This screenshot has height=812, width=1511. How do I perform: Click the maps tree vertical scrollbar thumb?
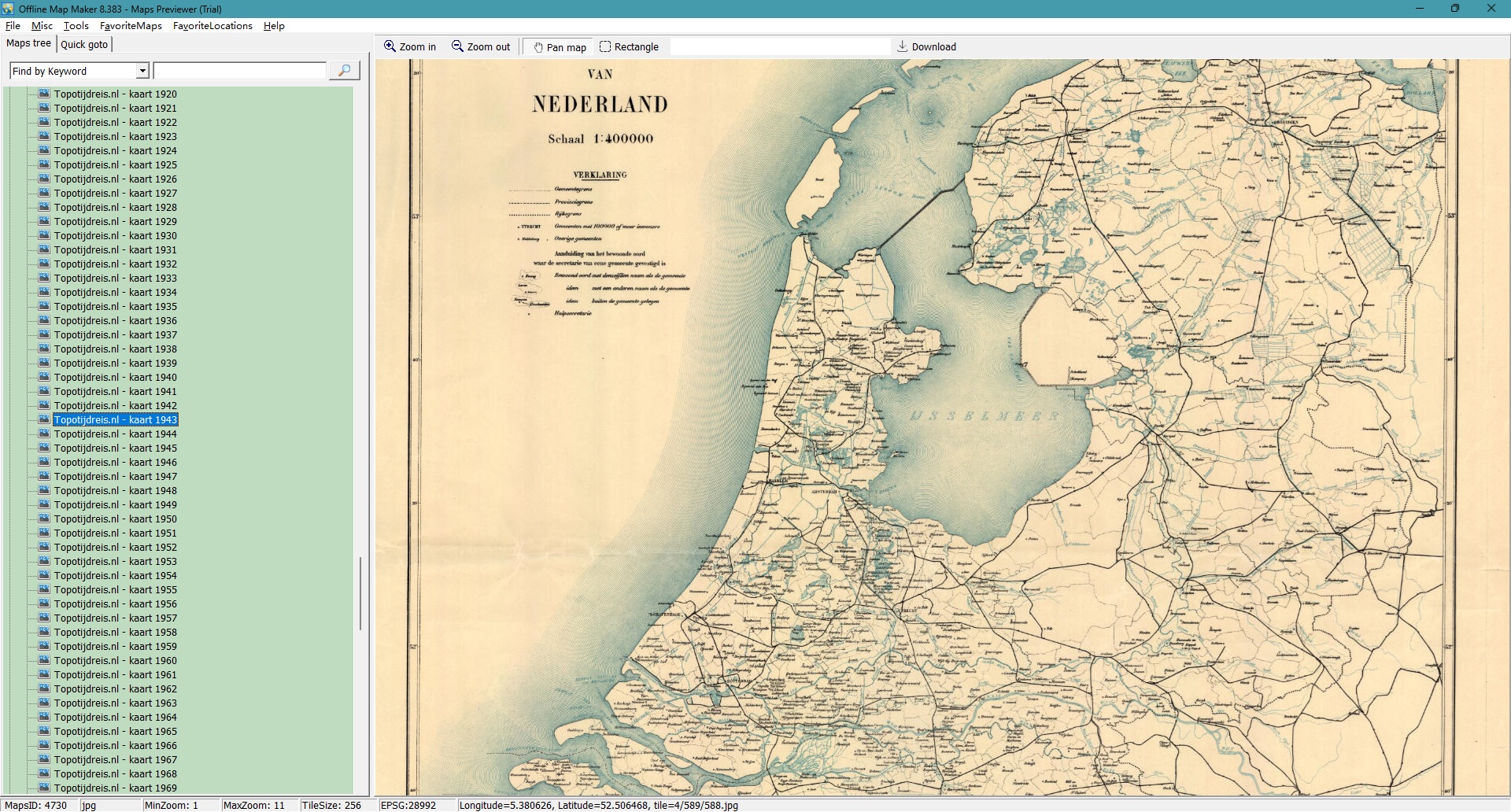(360, 594)
